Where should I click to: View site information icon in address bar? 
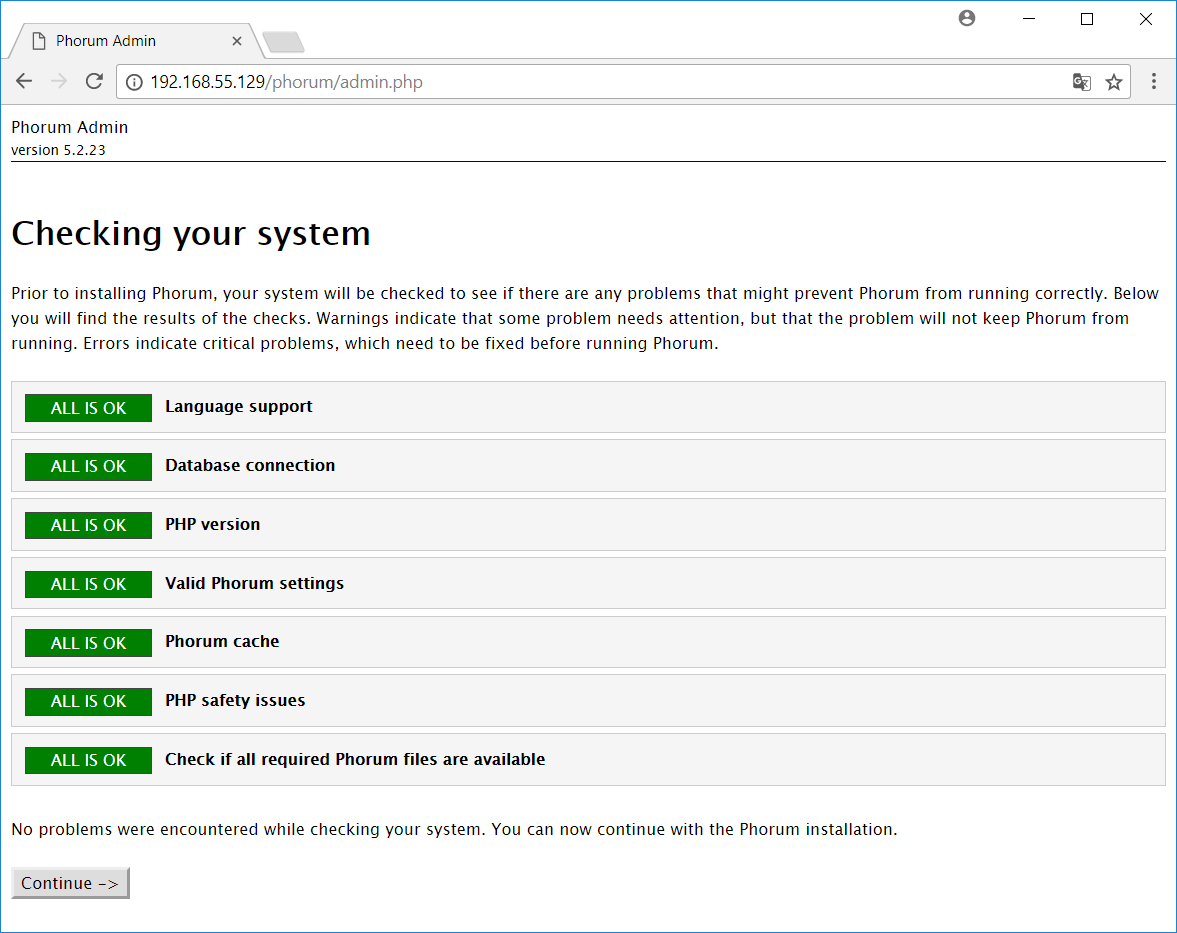(134, 82)
